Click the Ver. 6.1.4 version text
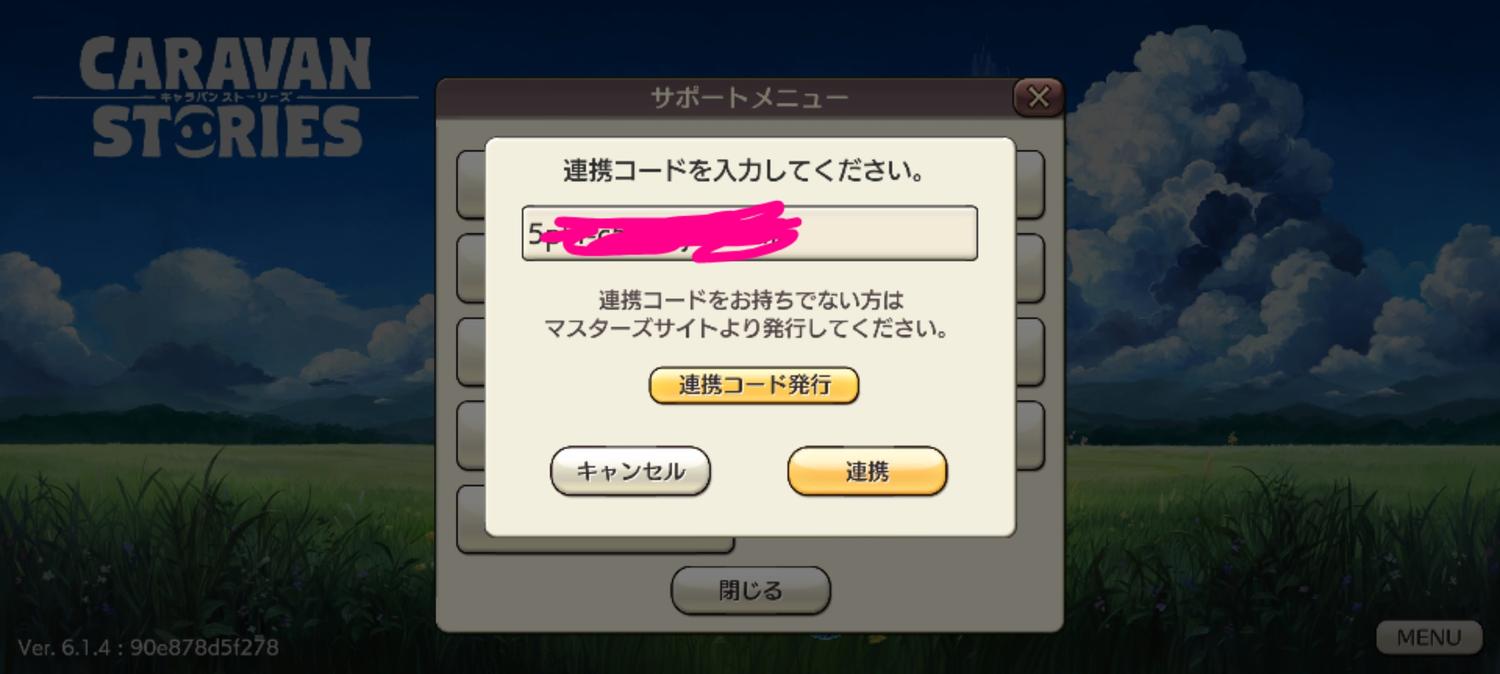This screenshot has height=674, width=1500. [148, 647]
